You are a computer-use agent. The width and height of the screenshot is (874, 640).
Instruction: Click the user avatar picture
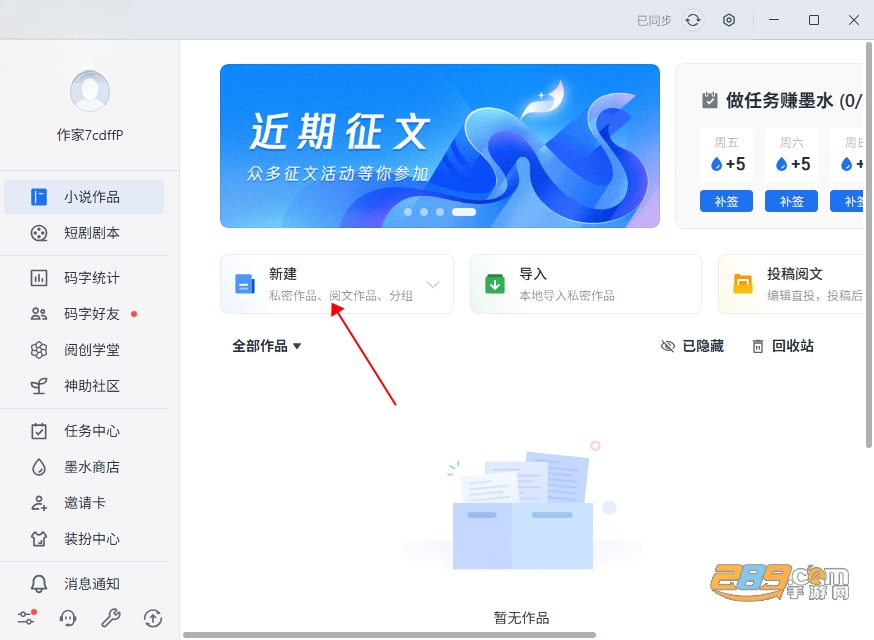(90, 91)
